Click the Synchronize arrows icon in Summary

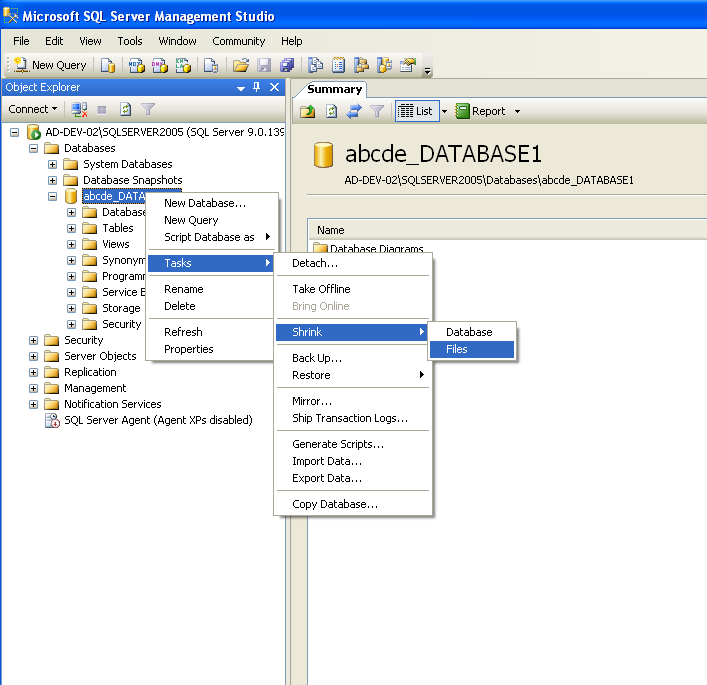pos(354,111)
